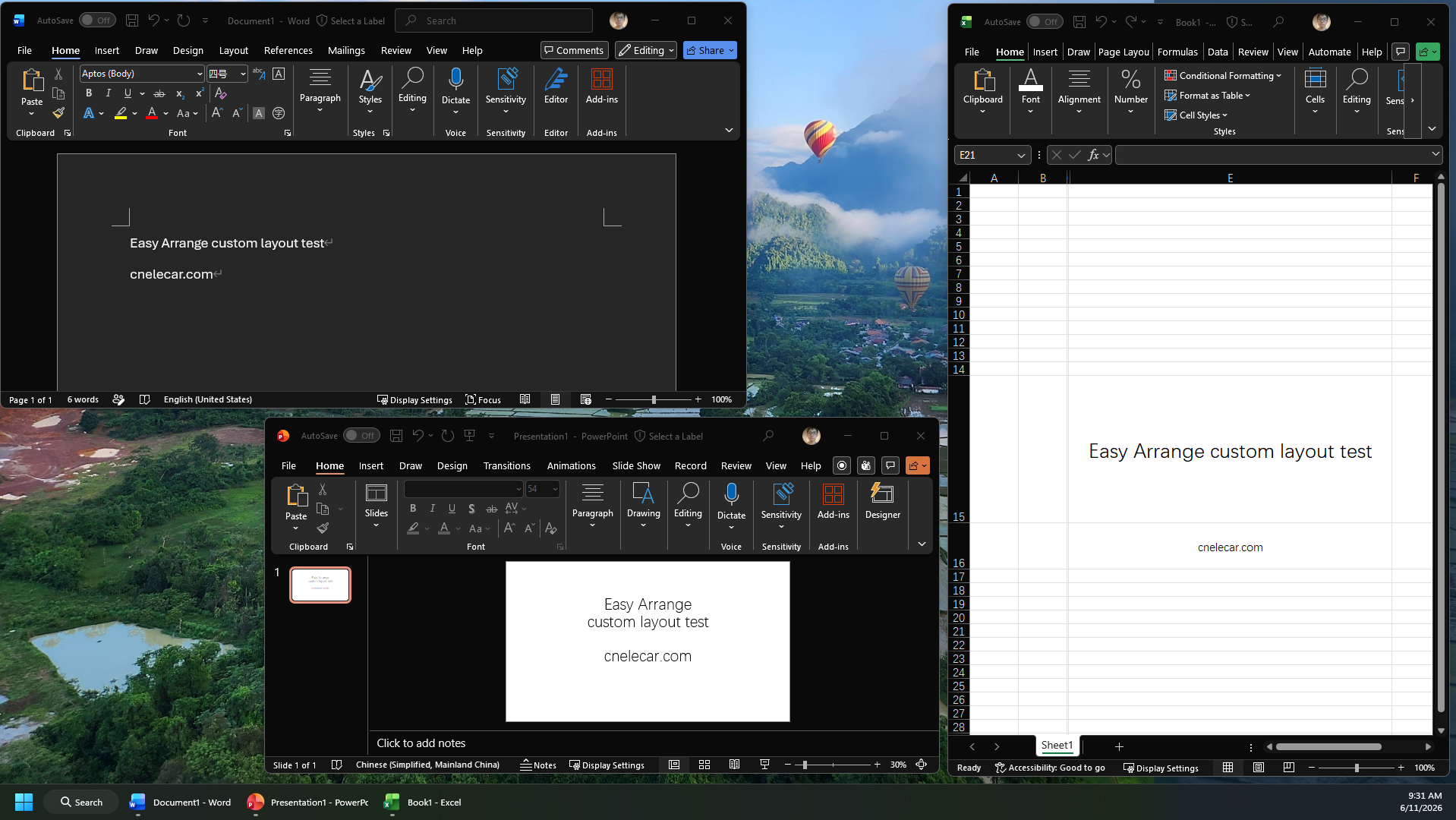Image resolution: width=1456 pixels, height=820 pixels.
Task: Open the References tab in Word
Action: coord(288,50)
